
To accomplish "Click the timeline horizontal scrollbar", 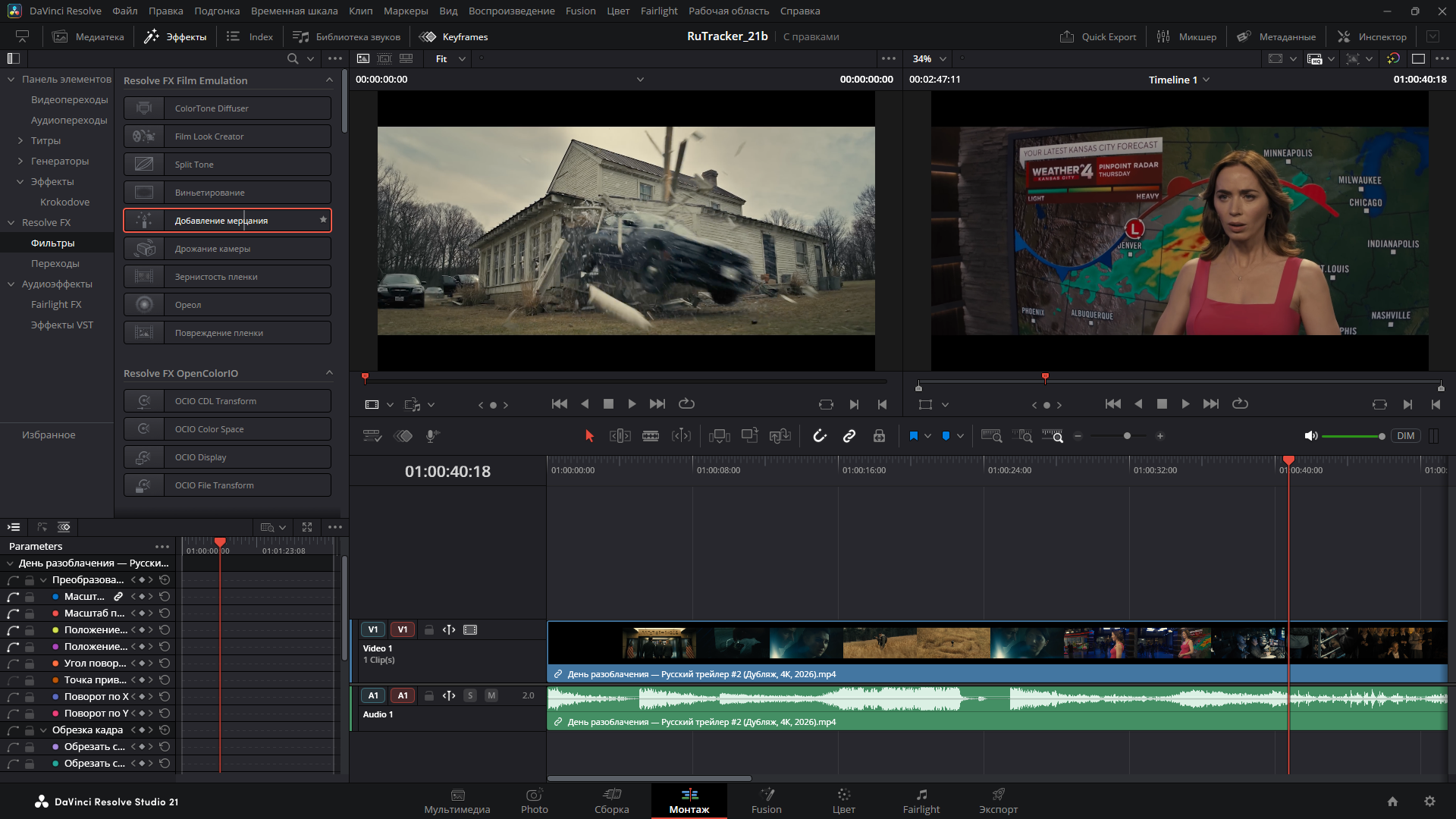I will coord(649,778).
